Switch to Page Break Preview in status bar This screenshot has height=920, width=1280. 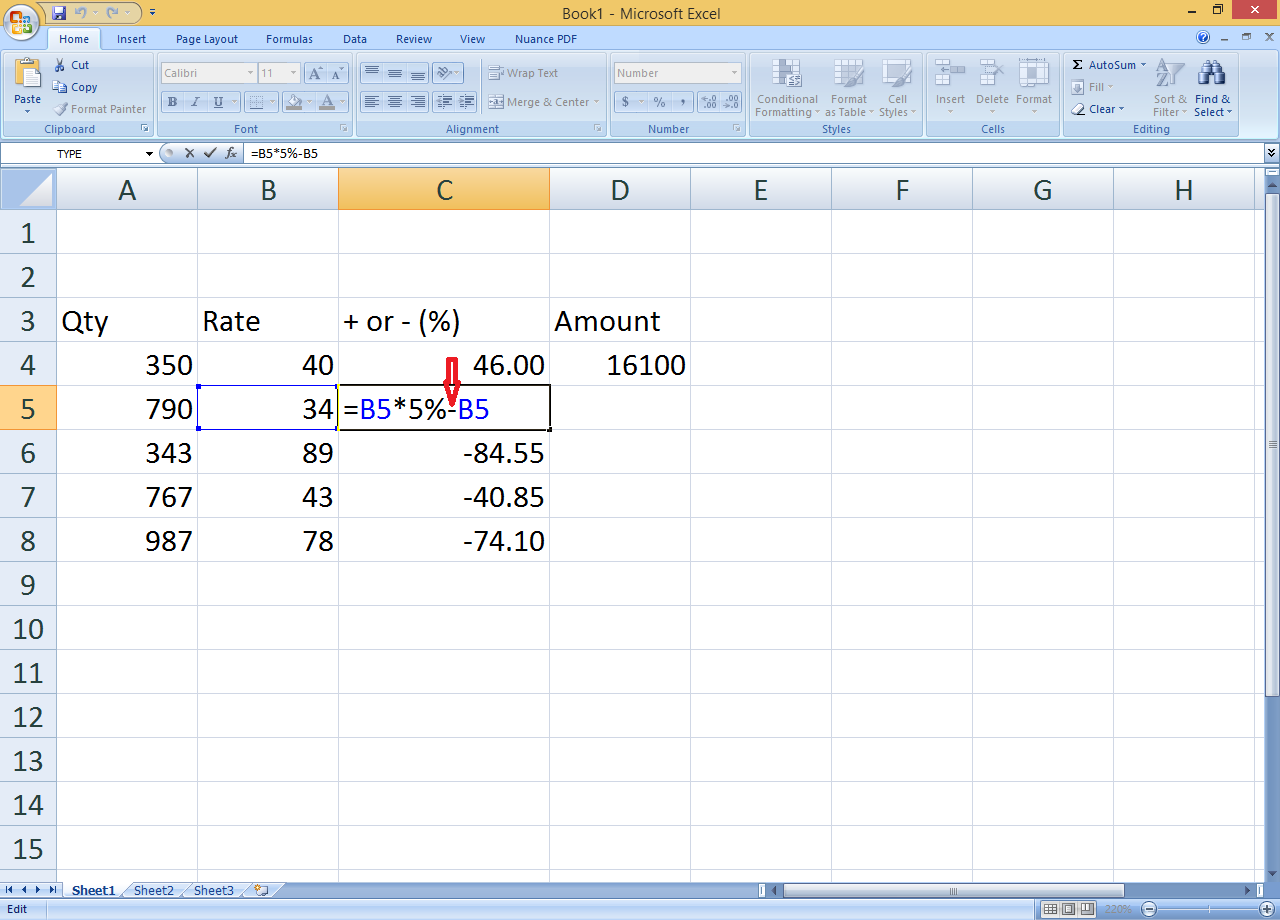1086,909
